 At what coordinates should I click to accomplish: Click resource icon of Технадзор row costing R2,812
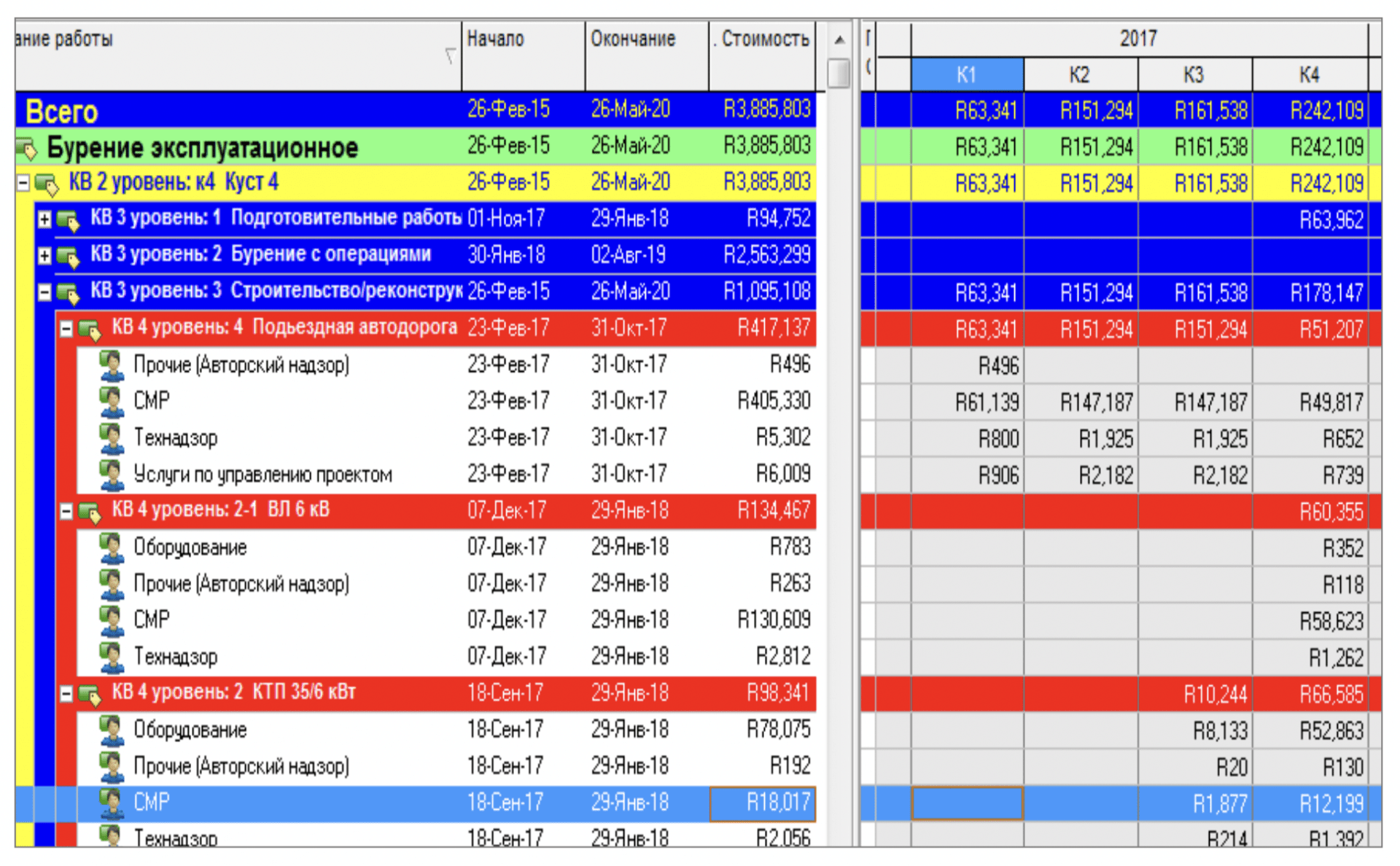coord(112,657)
